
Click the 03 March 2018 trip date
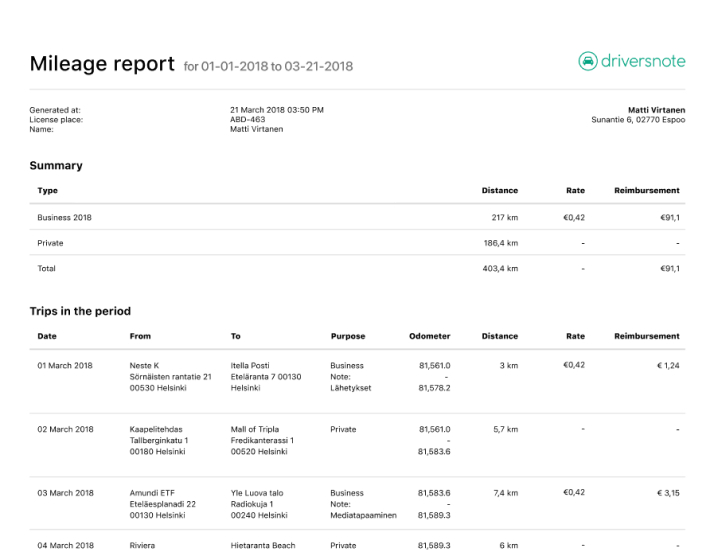tap(65, 493)
